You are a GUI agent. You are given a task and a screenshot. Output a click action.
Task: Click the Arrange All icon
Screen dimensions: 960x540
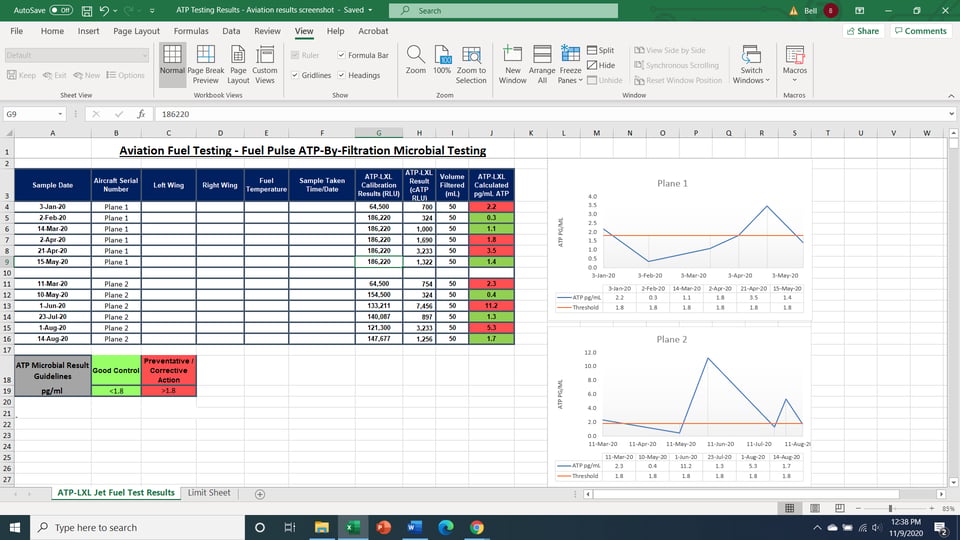542,64
